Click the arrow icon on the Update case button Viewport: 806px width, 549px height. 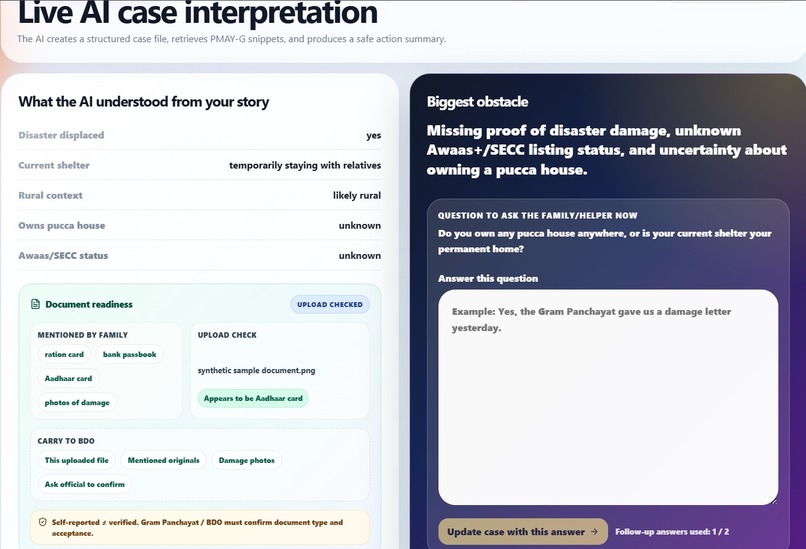click(594, 532)
